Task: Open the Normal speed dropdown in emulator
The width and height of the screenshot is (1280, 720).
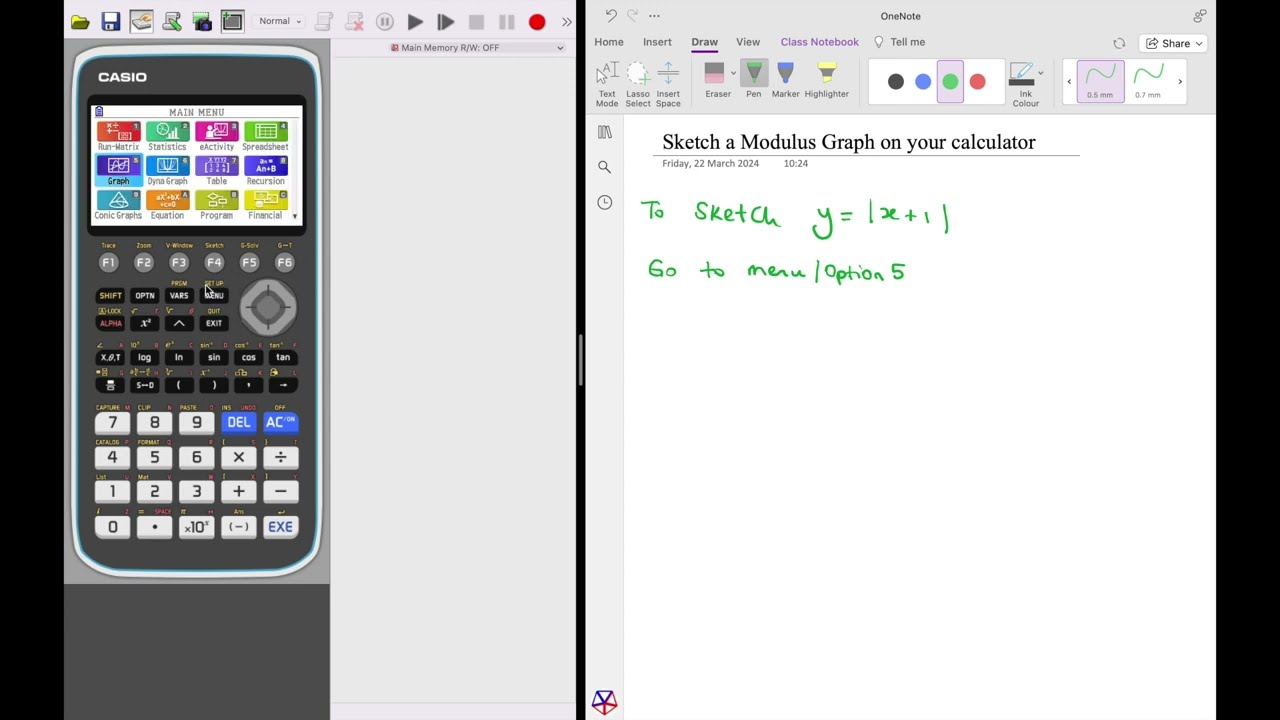Action: [x=279, y=21]
